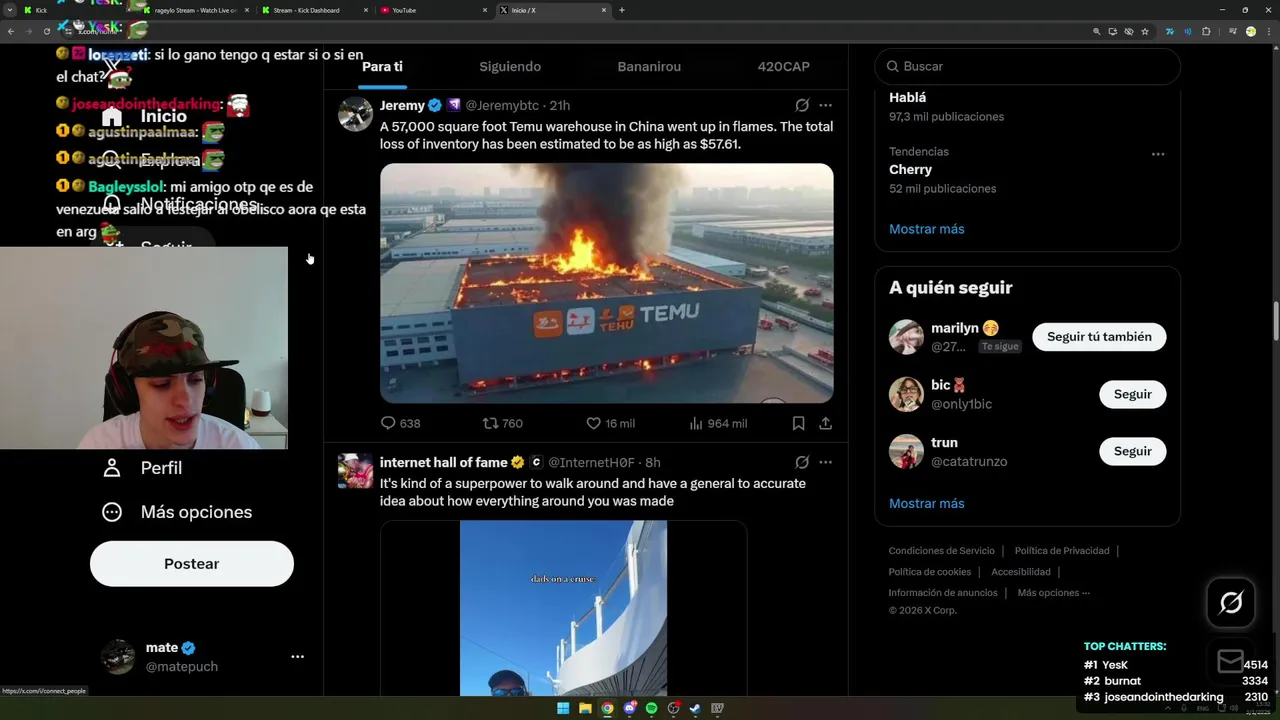This screenshot has width=1280, height=720.
Task: Open Política de cookies link
Action: (930, 572)
